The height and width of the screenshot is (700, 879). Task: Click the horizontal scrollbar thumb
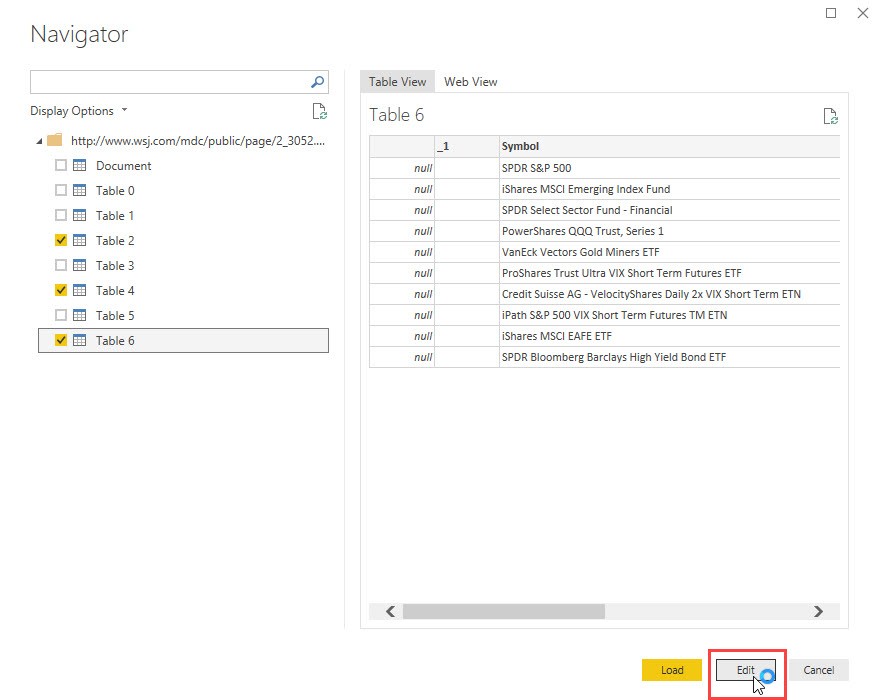503,611
